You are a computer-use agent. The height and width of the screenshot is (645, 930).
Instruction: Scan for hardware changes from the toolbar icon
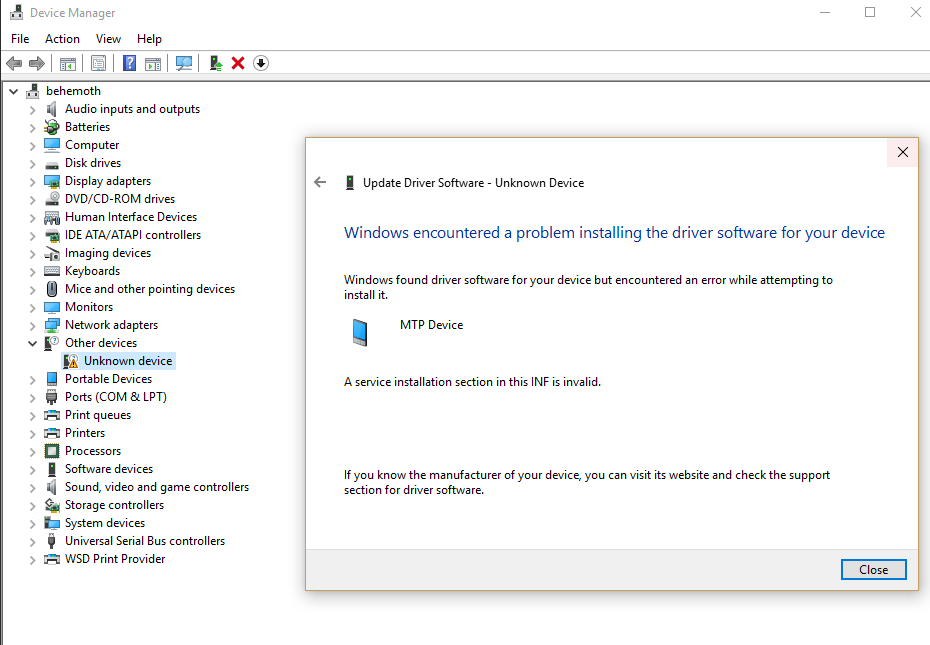184,63
